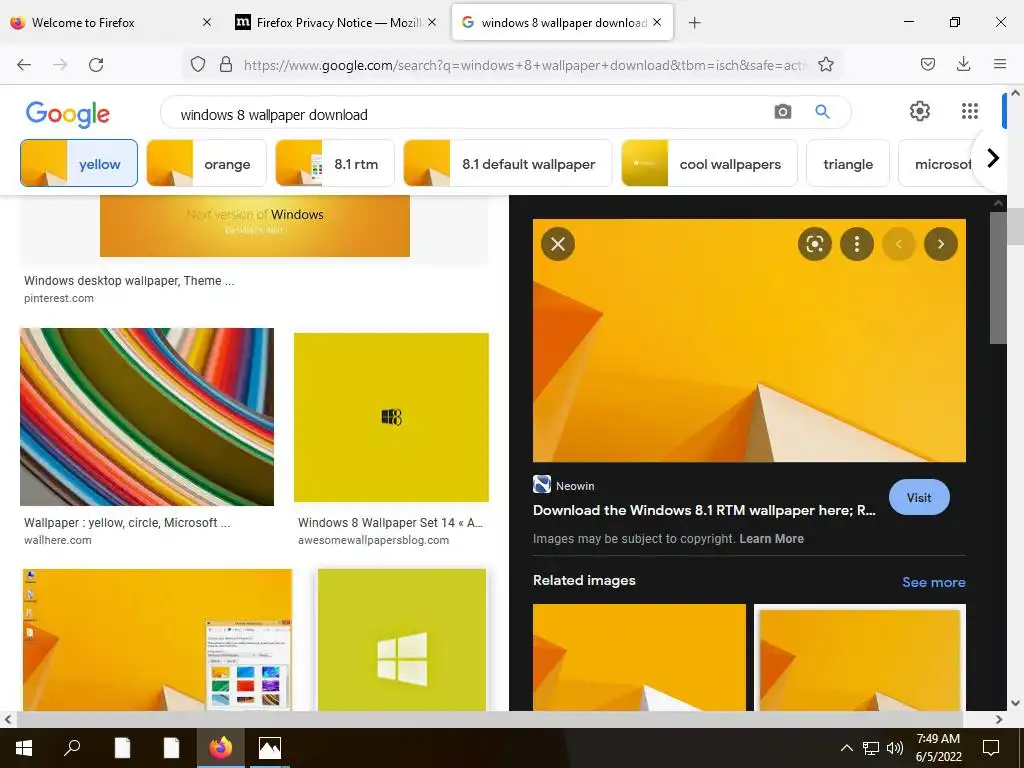This screenshot has height=768, width=1024.
Task: Show site security lock information
Action: click(226, 65)
